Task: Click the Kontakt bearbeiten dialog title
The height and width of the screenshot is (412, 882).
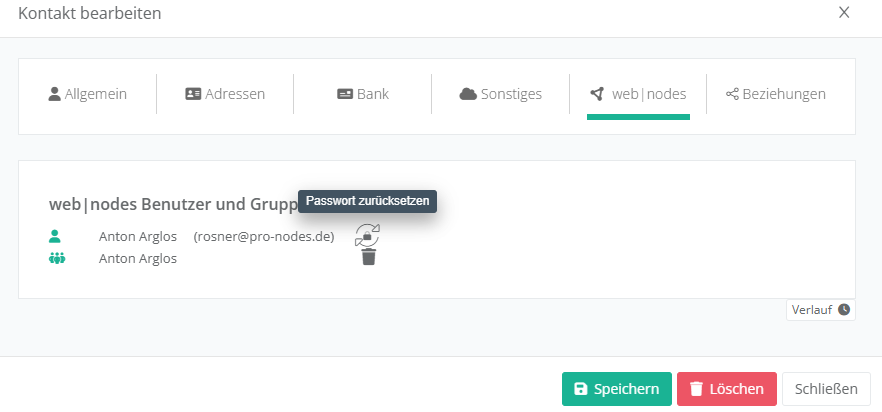Action: 90,13
